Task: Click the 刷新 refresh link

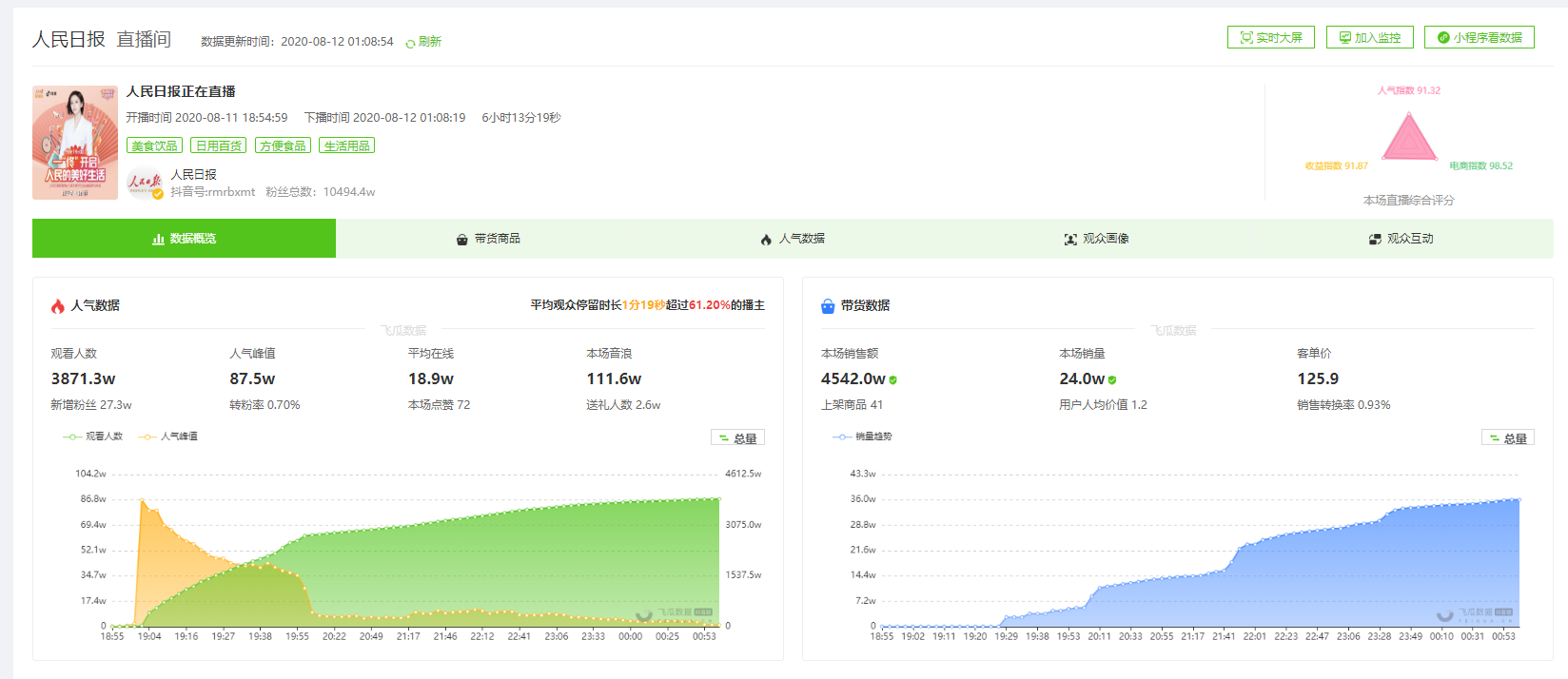Action: 423,42
